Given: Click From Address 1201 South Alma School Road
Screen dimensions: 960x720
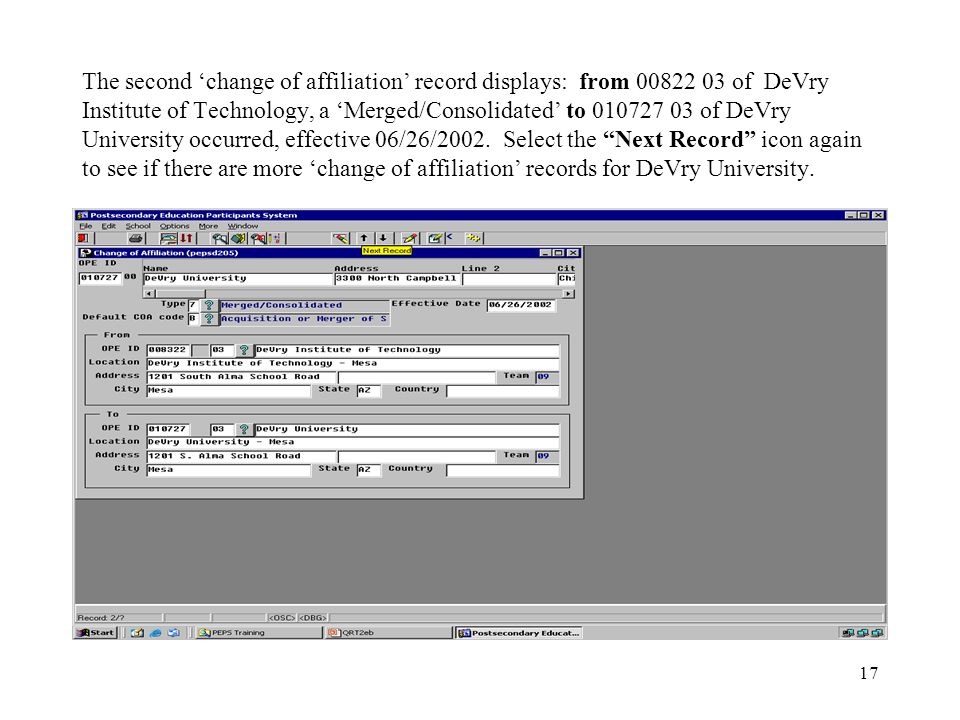Looking at the screenshot, I should click(x=241, y=377).
